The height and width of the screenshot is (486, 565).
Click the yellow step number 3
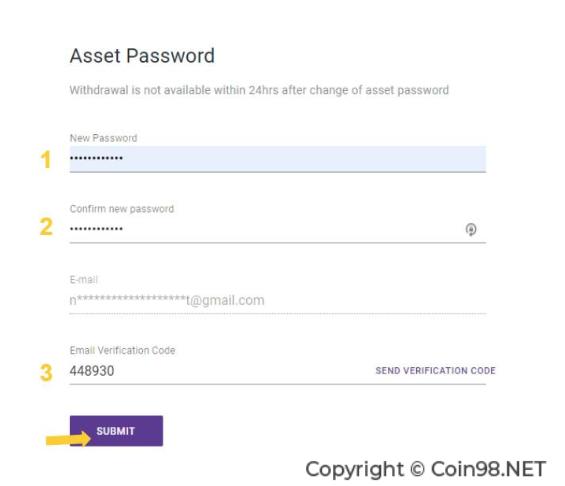point(46,373)
